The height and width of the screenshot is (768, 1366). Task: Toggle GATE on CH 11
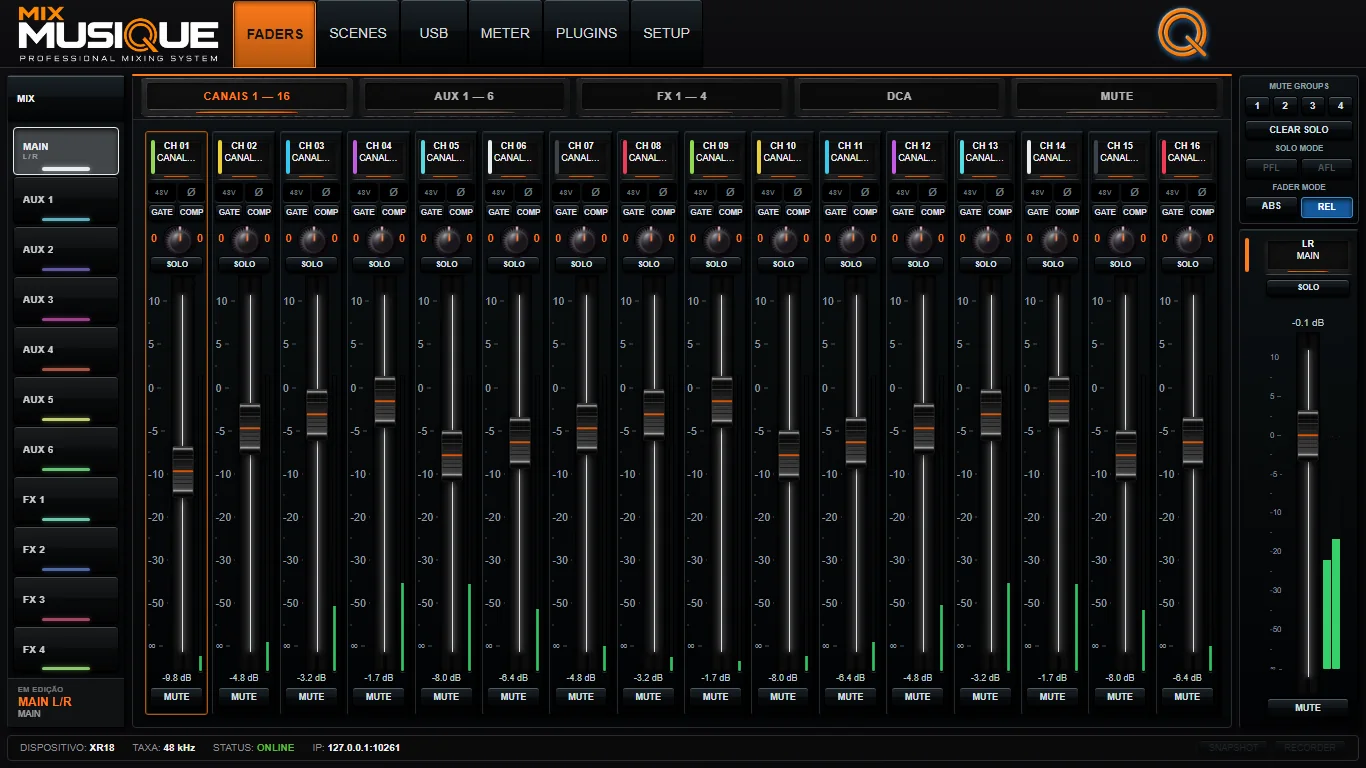[836, 212]
